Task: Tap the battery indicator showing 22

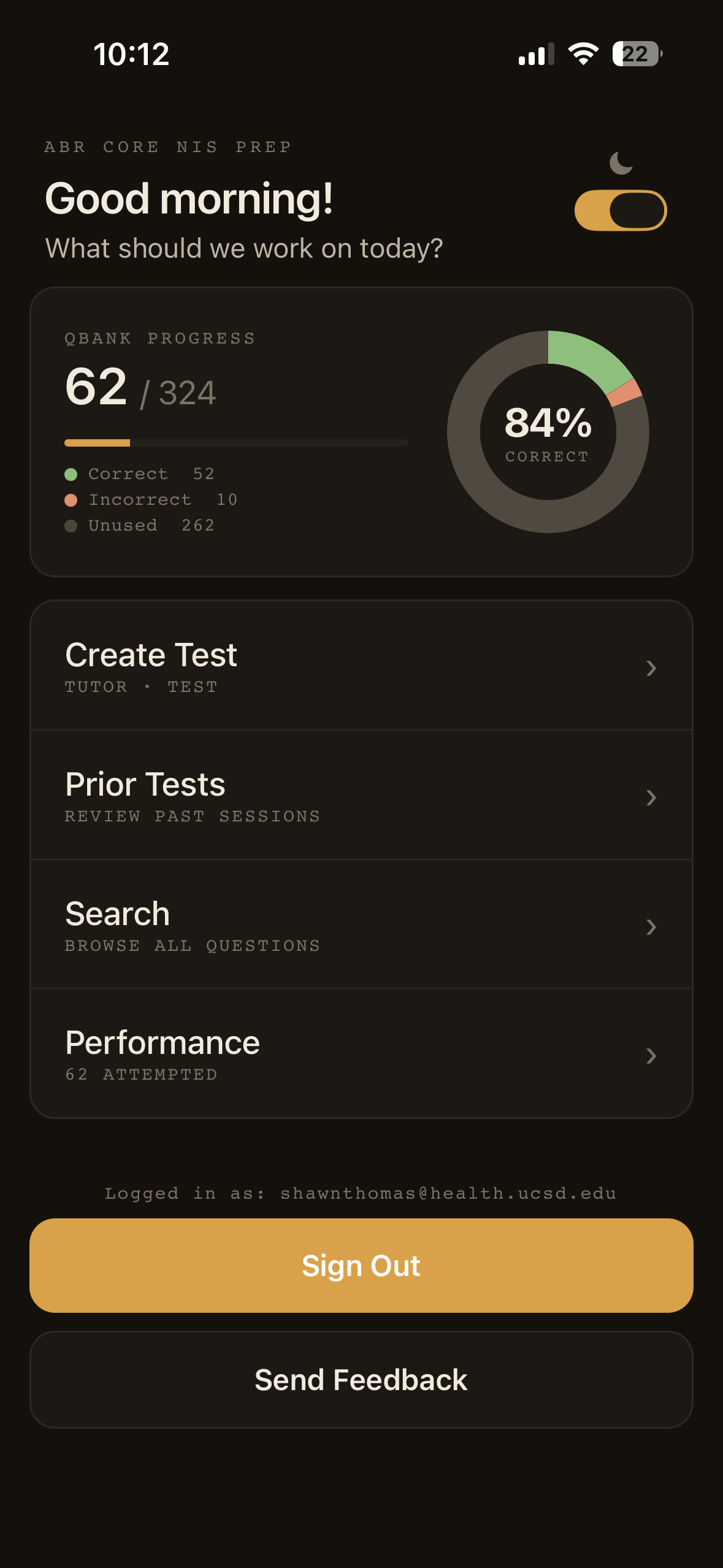Action: click(635, 55)
